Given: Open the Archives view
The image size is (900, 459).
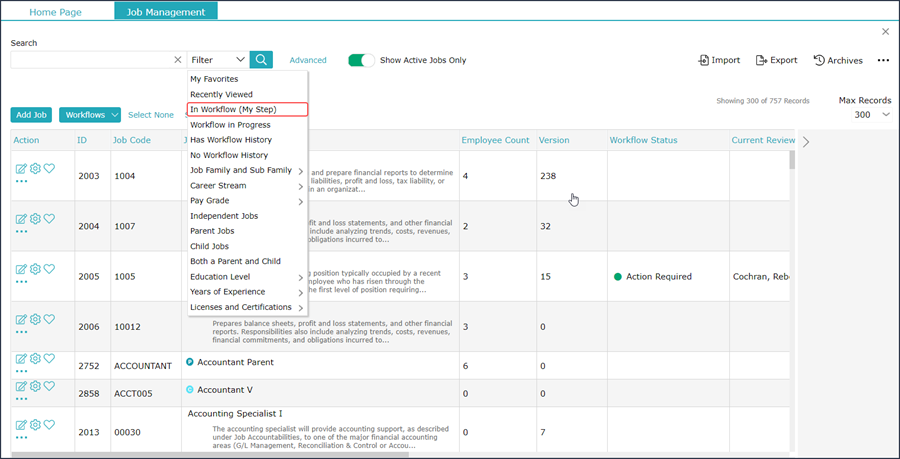Looking at the screenshot, I should 837,60.
